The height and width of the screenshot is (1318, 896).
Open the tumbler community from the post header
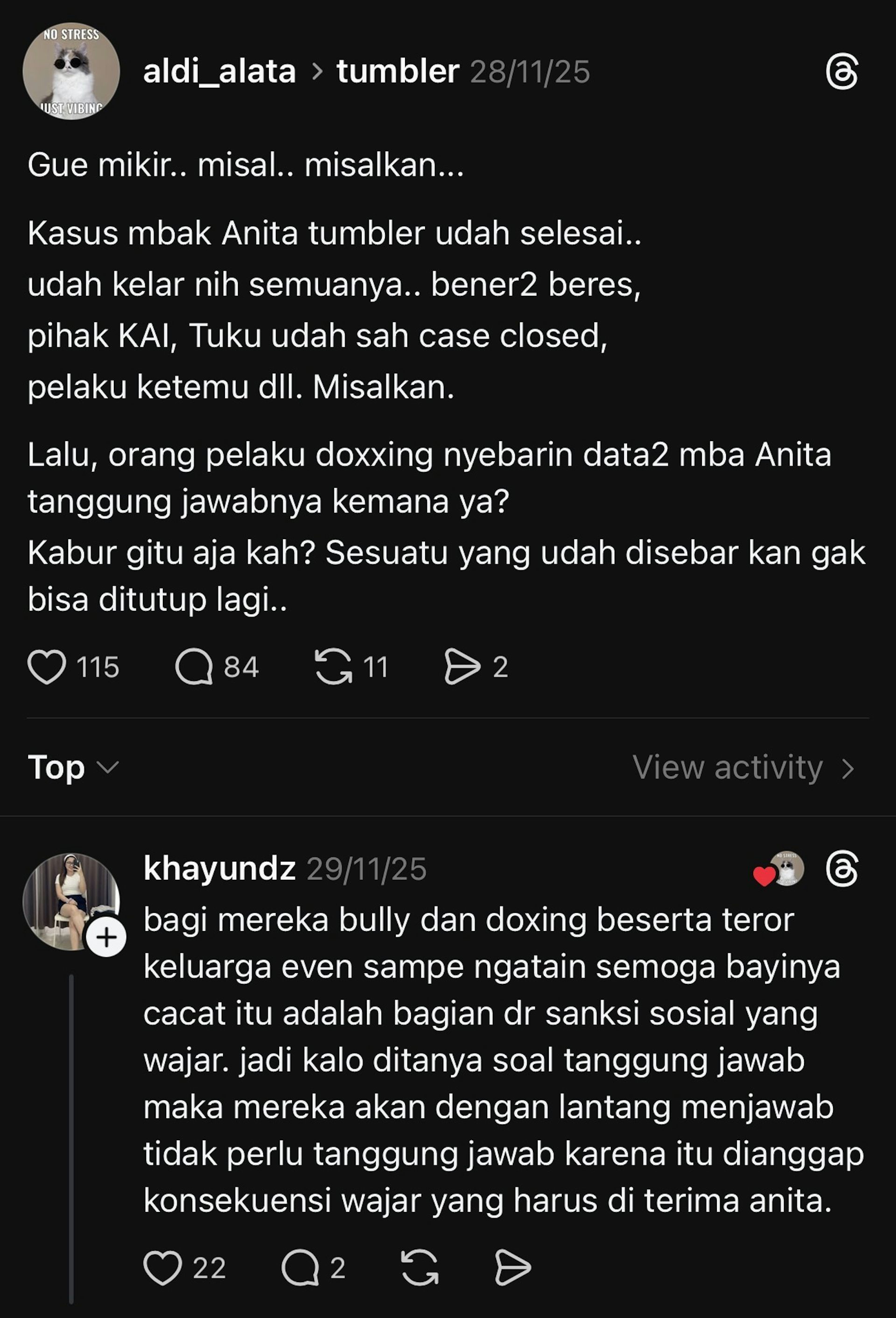[397, 71]
